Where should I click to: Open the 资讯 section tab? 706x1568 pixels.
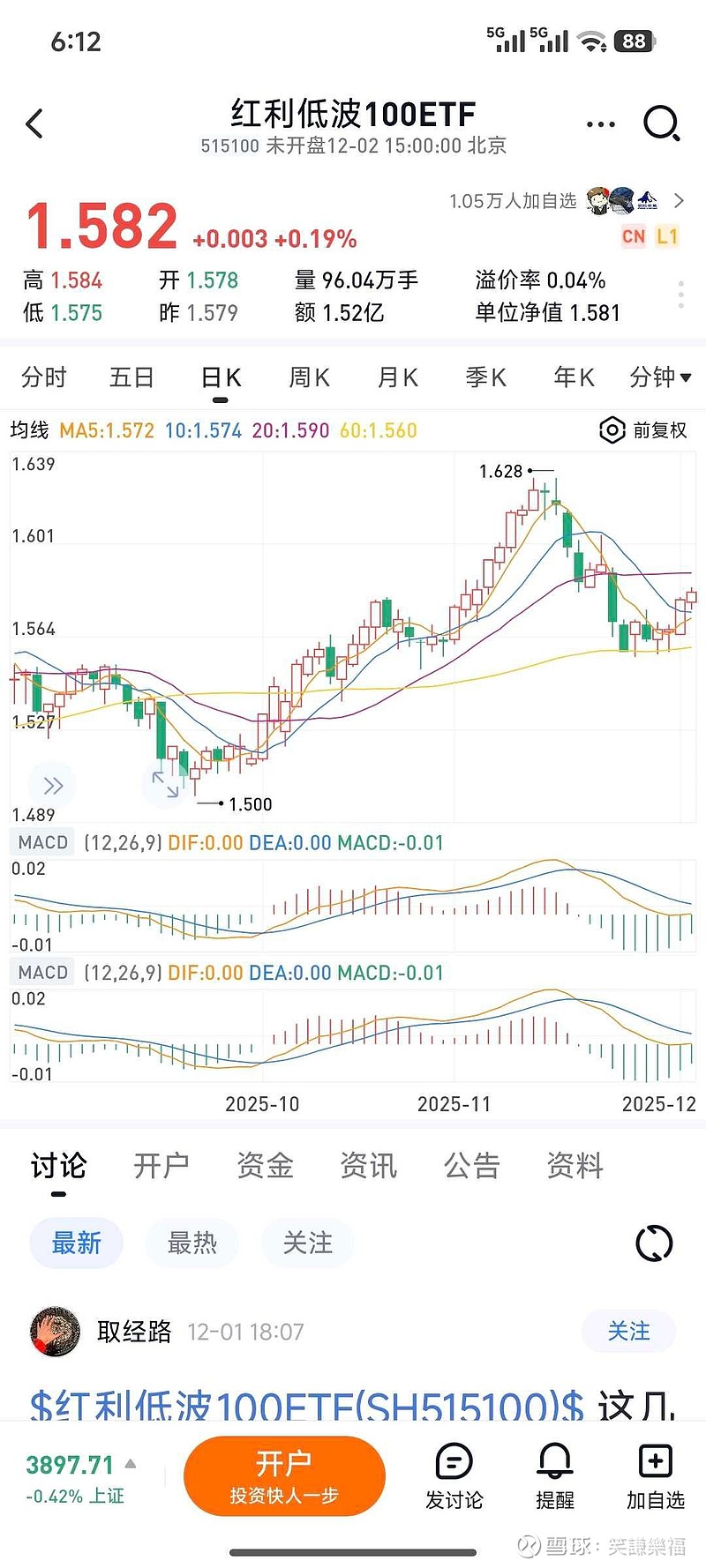pyautogui.click(x=368, y=1166)
